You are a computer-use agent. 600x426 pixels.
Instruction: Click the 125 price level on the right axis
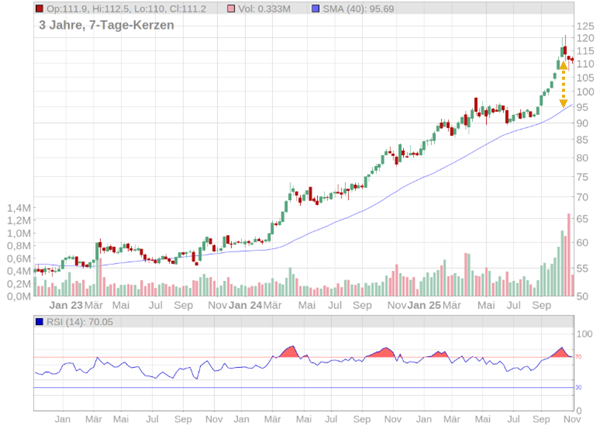pyautogui.click(x=584, y=26)
